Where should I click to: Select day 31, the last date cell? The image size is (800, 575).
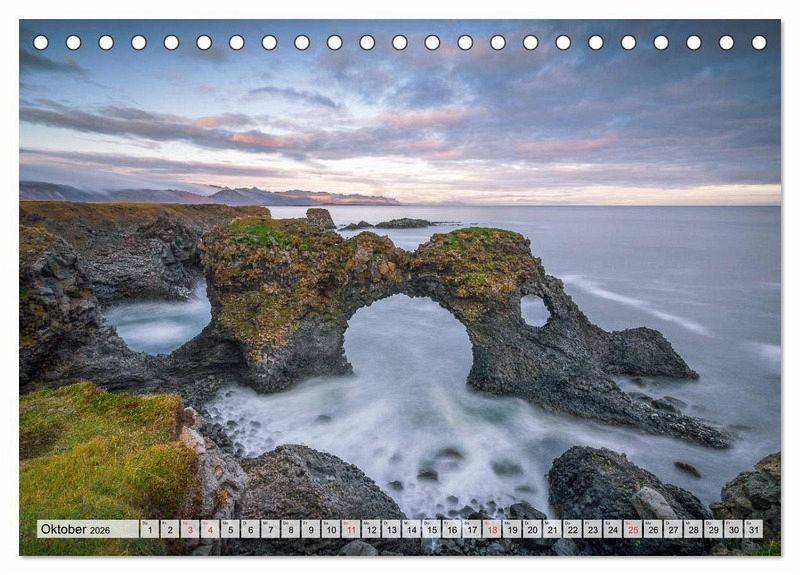point(753,530)
